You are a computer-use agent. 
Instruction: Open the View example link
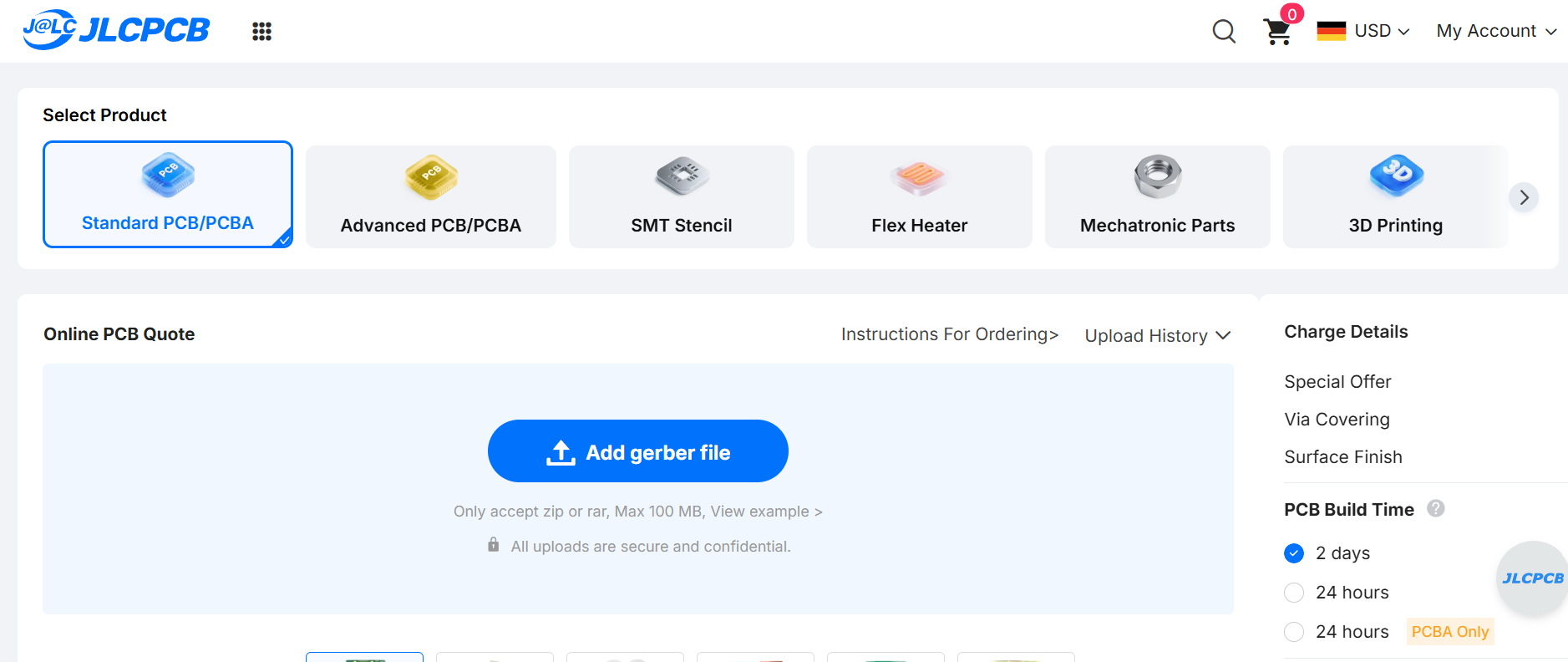[767, 512]
